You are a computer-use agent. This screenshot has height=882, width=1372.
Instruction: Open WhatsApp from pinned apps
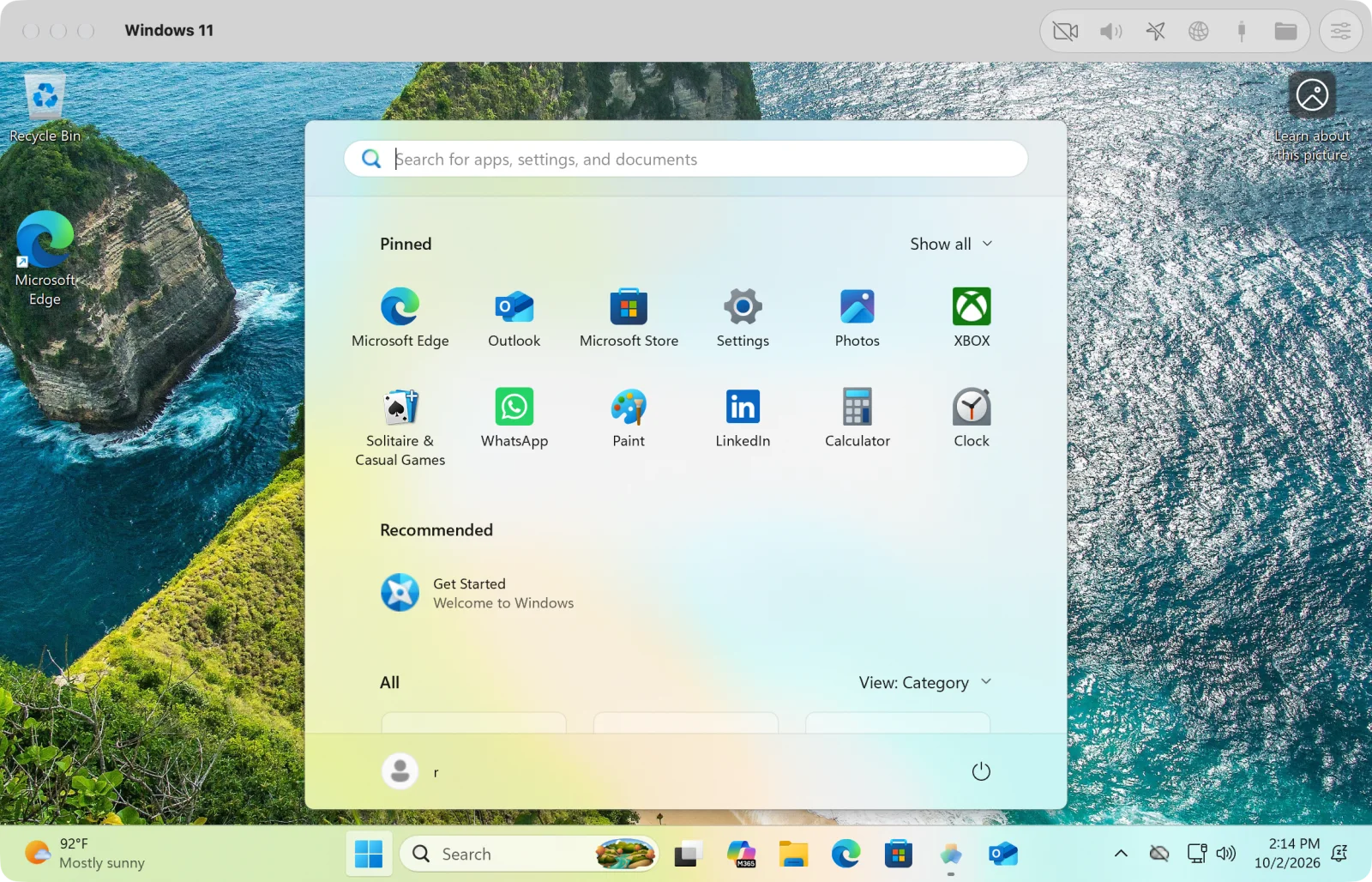click(x=514, y=418)
